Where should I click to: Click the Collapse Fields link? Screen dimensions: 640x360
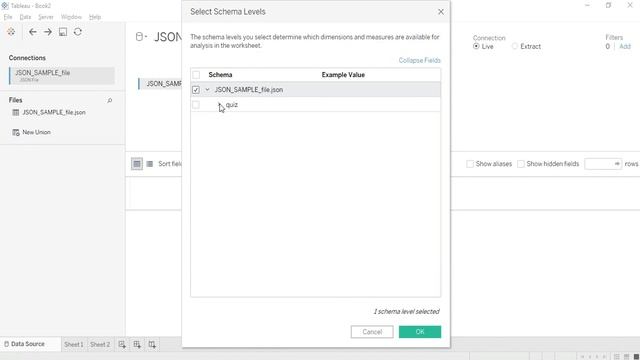[x=420, y=60]
